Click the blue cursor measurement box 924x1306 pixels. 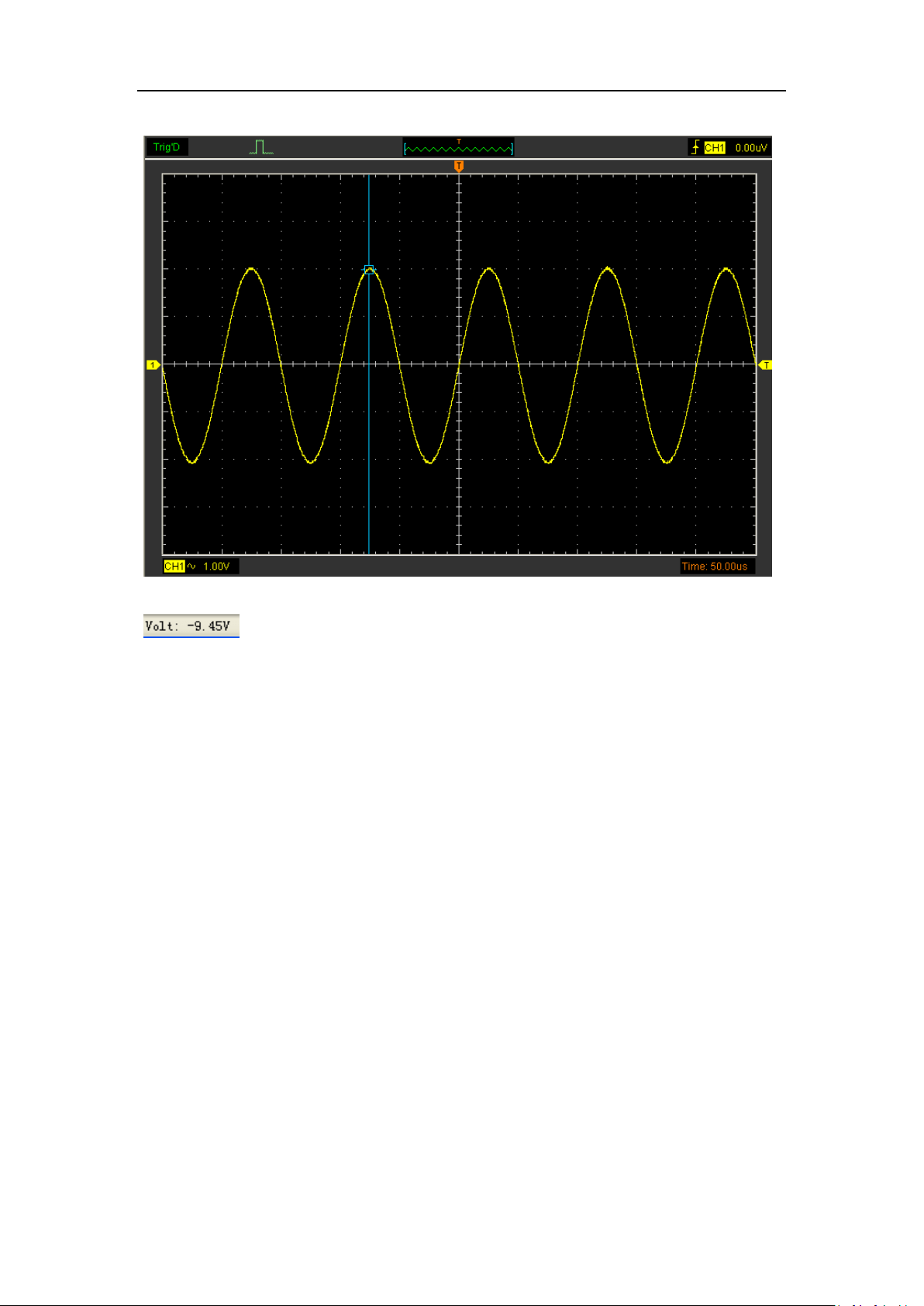pos(369,270)
